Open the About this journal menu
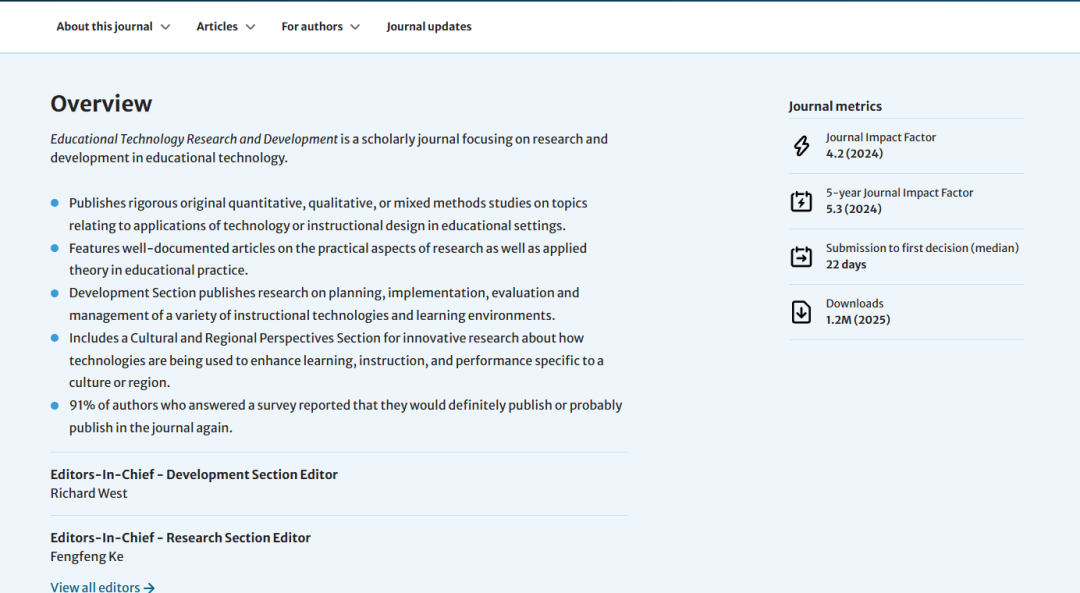The image size is (1080, 593). pos(104,27)
